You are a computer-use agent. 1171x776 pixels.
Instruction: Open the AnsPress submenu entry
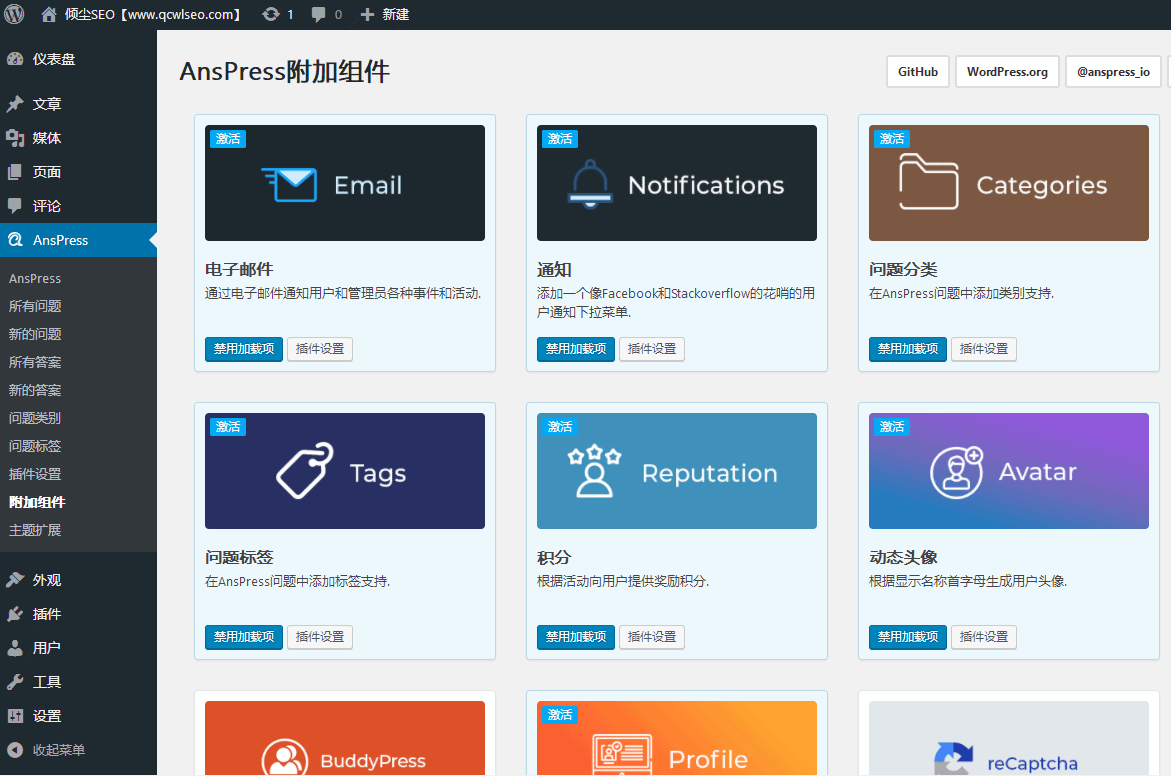click(x=35, y=279)
